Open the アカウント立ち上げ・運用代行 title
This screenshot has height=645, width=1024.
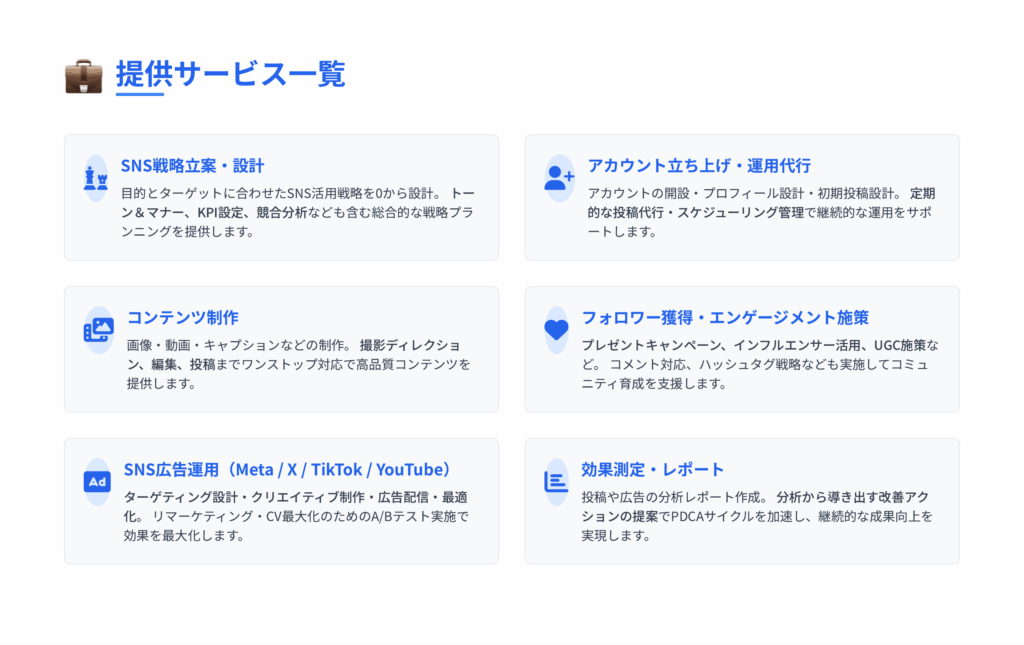[699, 166]
